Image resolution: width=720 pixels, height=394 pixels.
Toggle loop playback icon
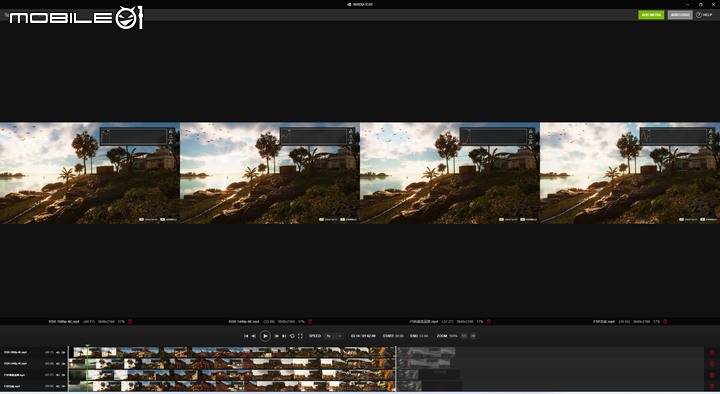coord(292,336)
